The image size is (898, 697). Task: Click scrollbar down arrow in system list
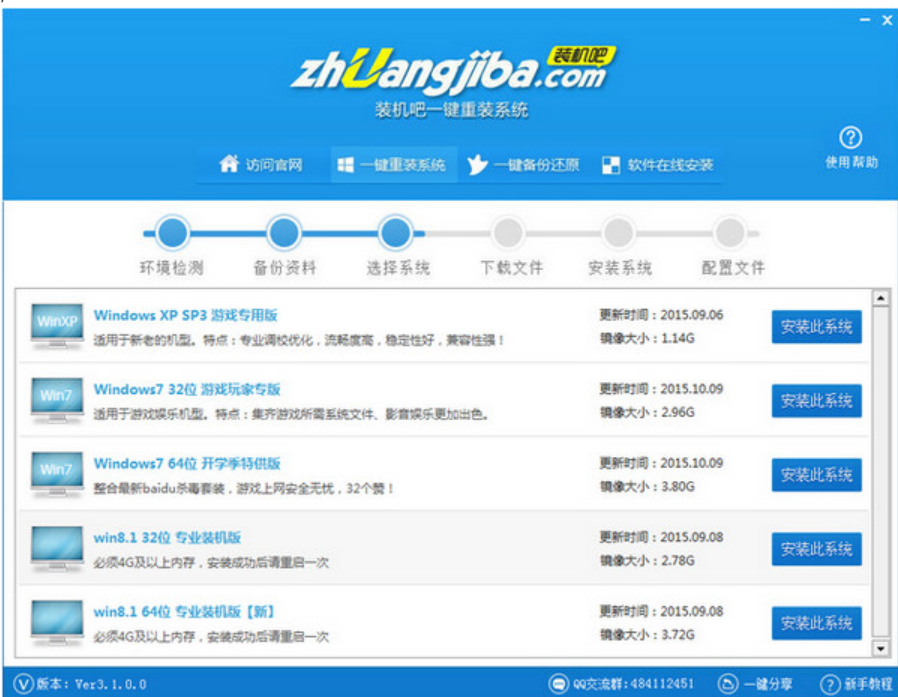coord(880,648)
